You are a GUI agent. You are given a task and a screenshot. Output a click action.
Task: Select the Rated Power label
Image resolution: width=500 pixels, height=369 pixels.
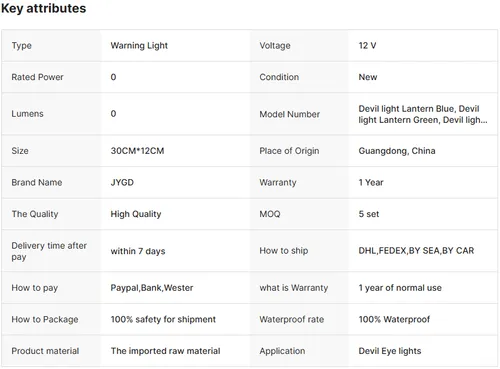(37, 77)
